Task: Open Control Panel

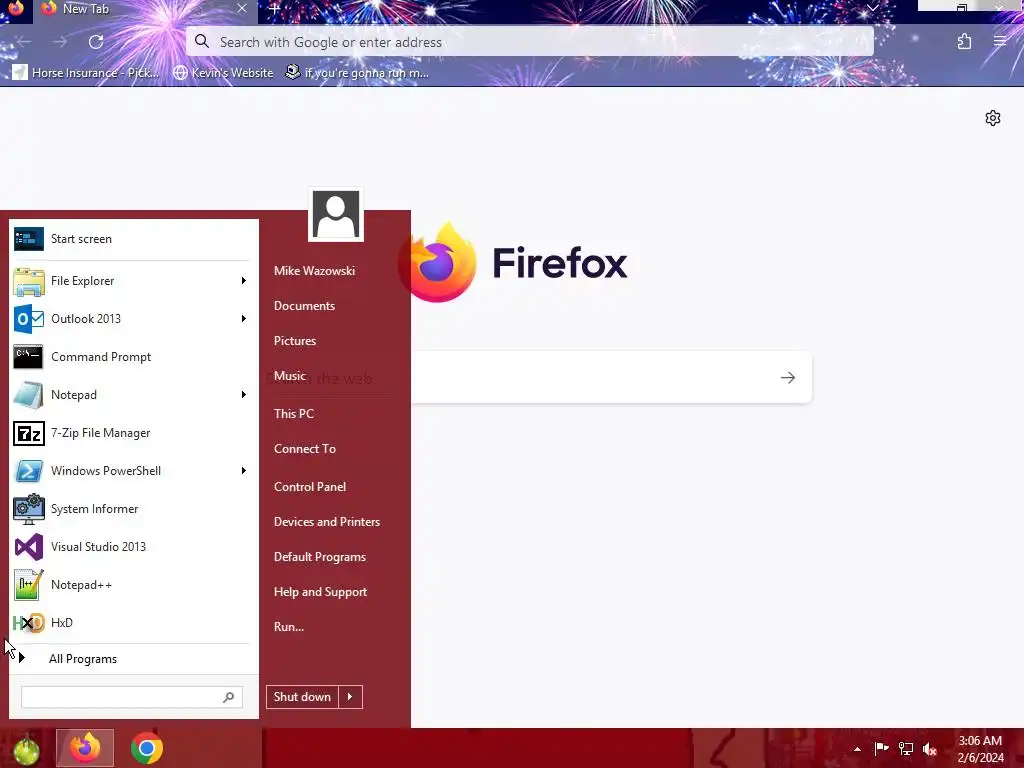Action: pos(310,487)
